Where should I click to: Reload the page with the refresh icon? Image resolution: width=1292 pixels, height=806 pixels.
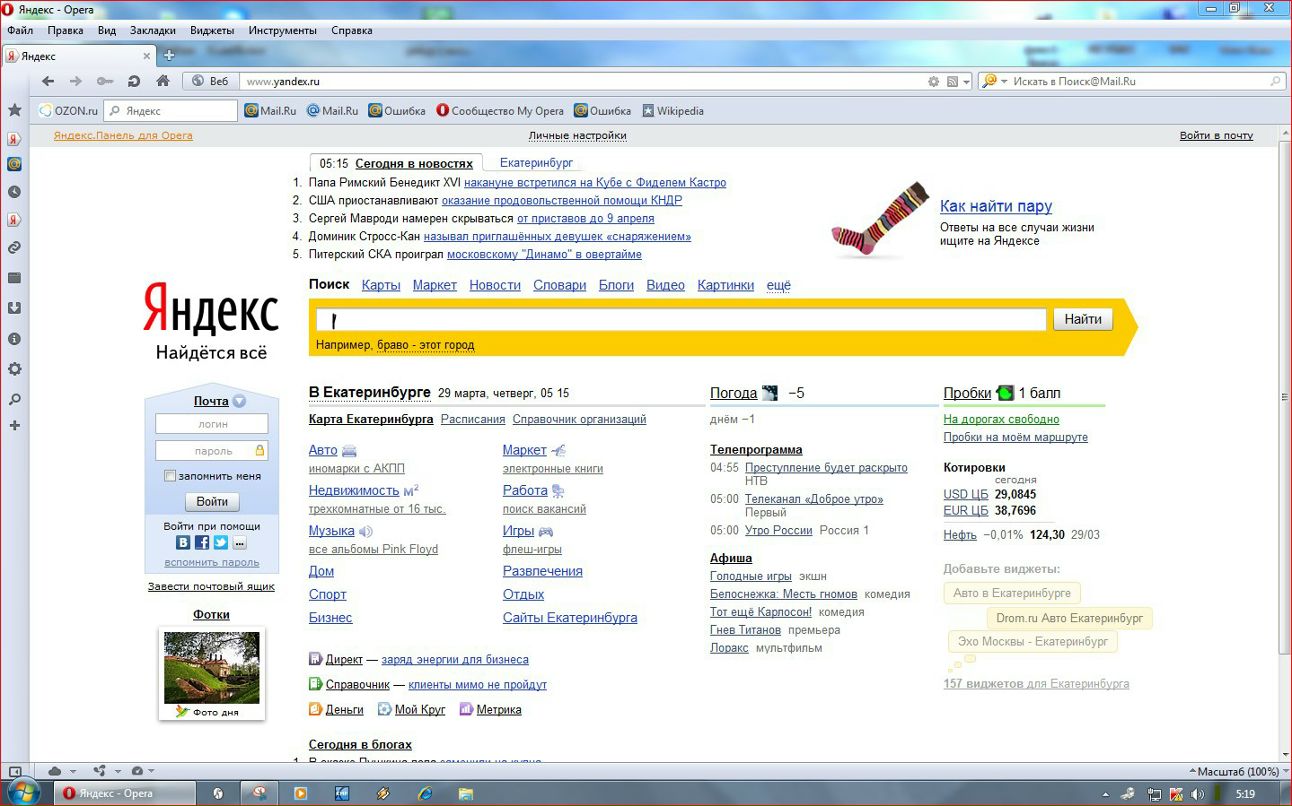134,81
